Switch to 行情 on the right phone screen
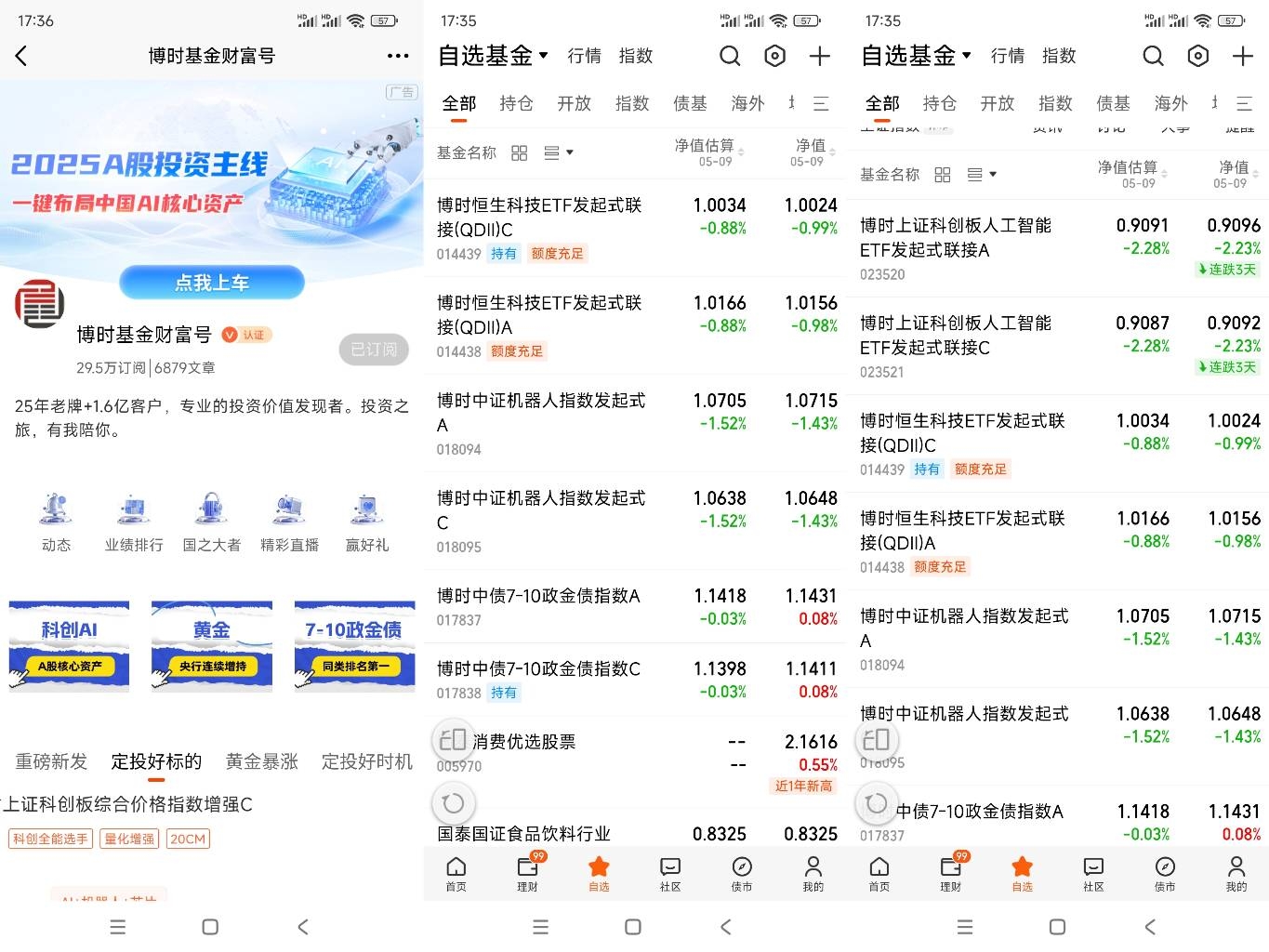1269x952 pixels. [x=1008, y=56]
